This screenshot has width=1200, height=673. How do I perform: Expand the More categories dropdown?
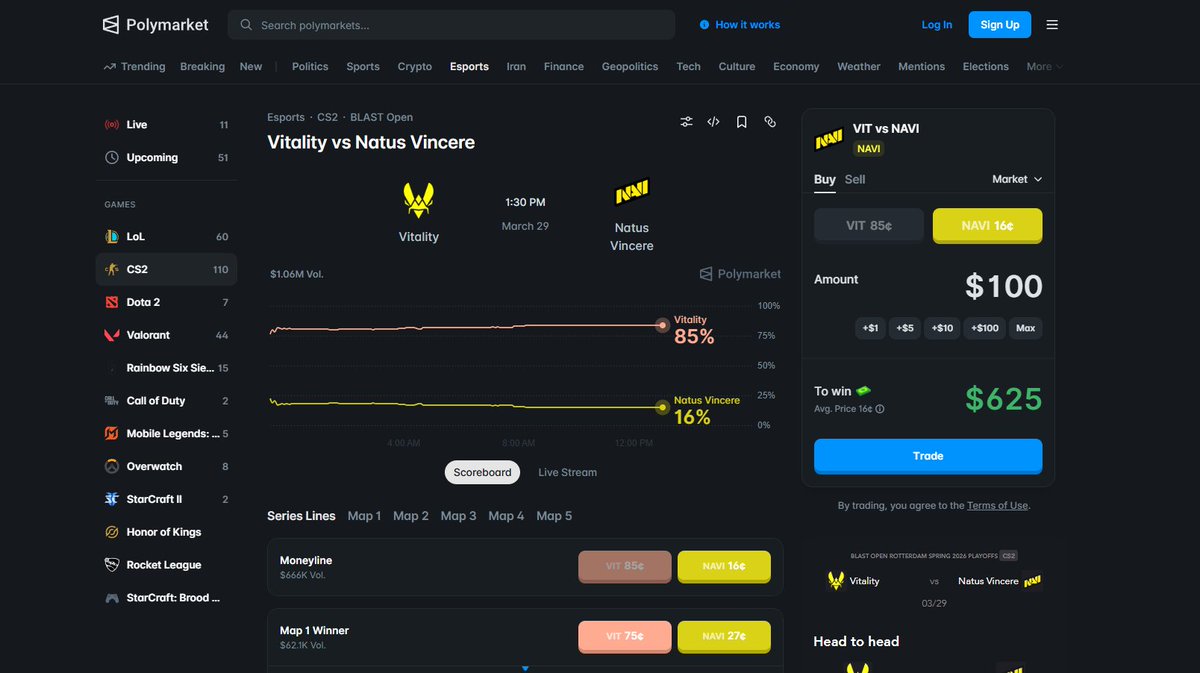tap(1044, 67)
